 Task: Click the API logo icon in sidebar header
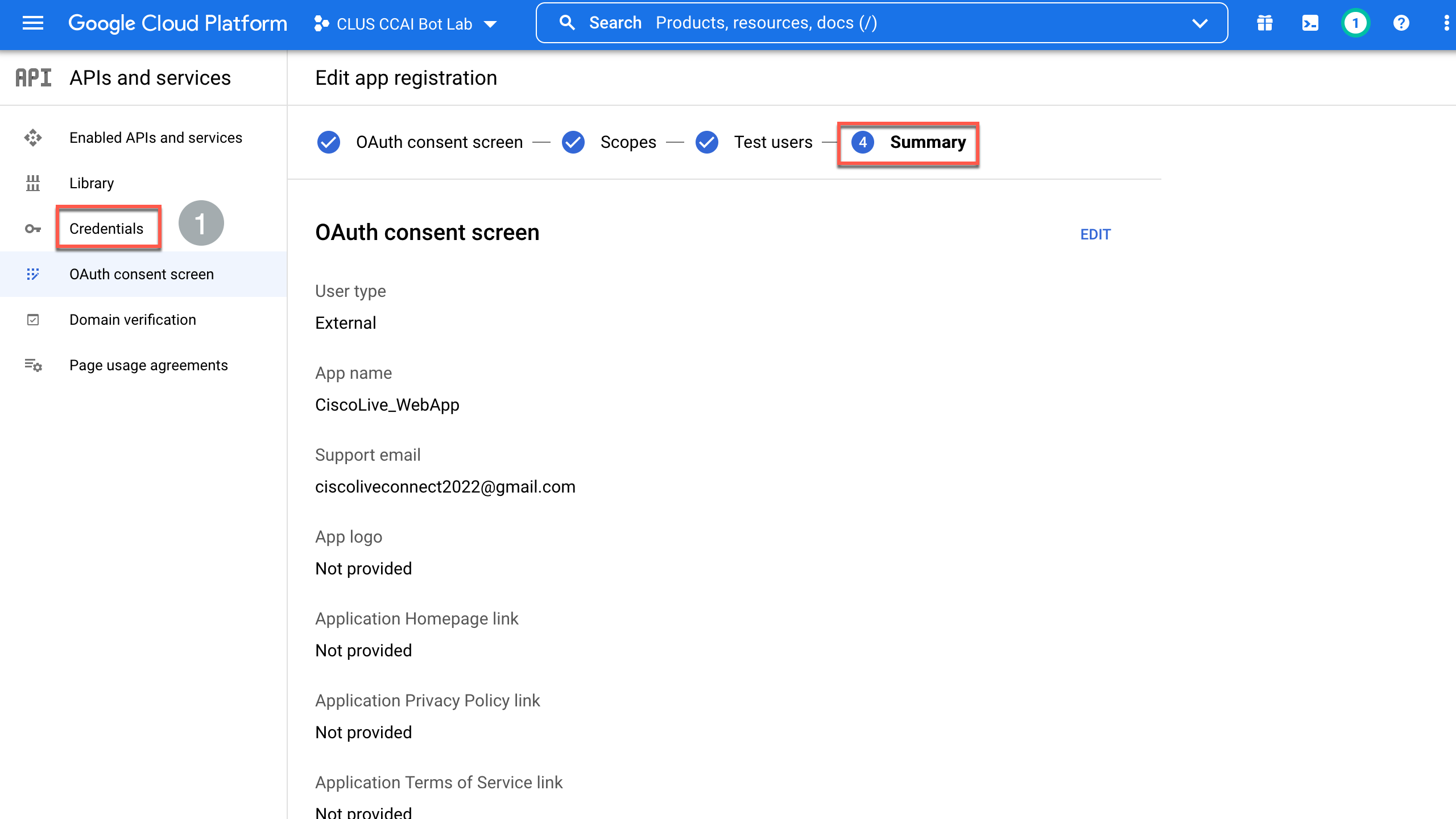[x=33, y=78]
